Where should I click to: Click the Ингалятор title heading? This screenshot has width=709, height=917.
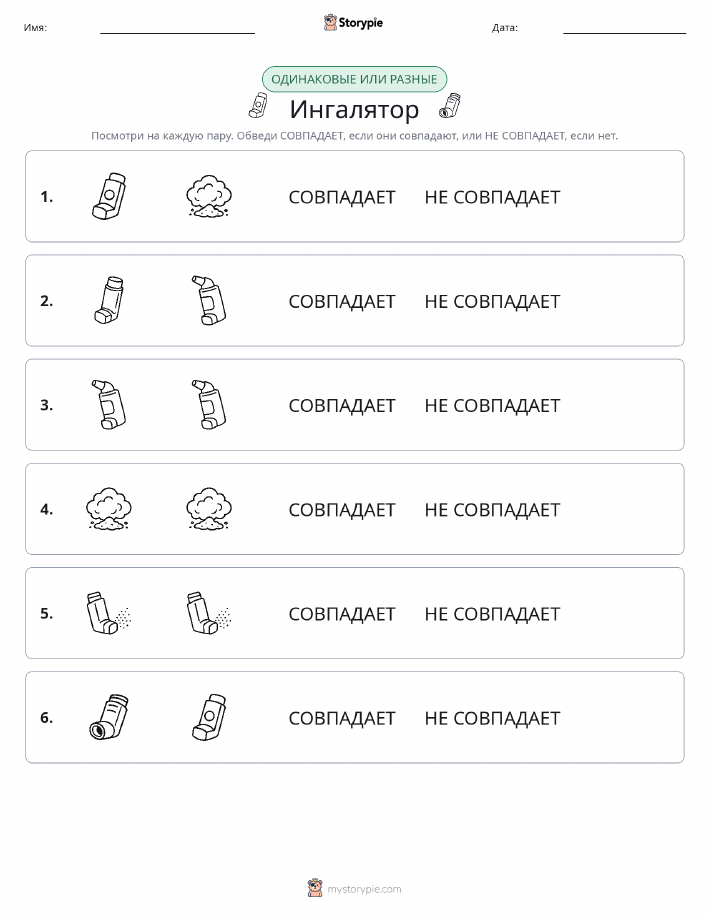coord(354,109)
